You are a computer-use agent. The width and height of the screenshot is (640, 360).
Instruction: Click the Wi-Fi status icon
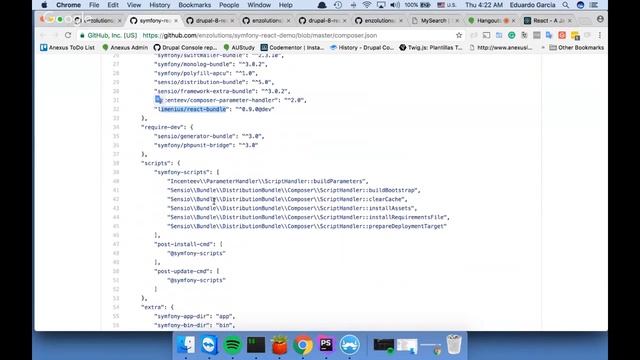[367, 5]
